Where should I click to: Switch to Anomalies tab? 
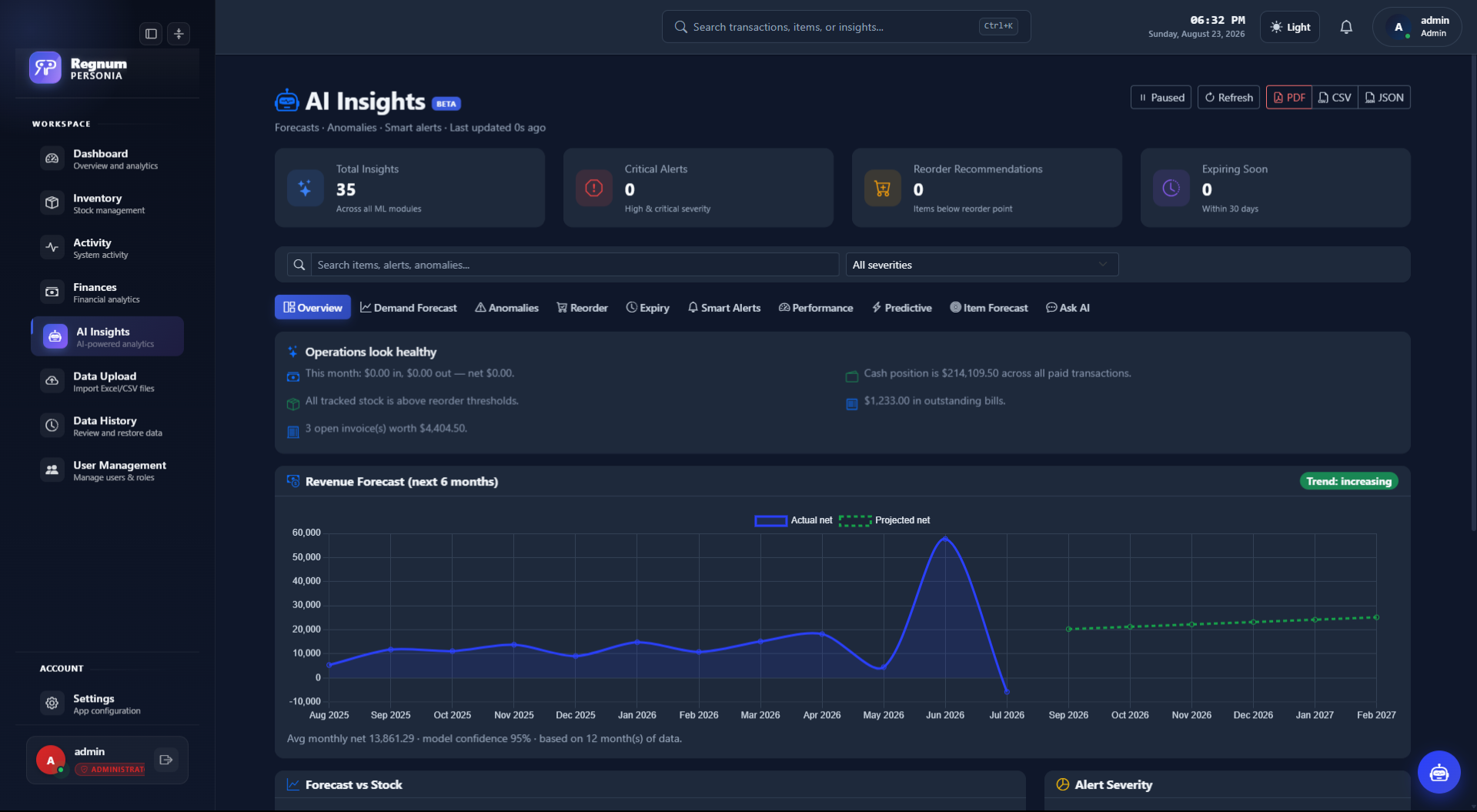(506, 308)
